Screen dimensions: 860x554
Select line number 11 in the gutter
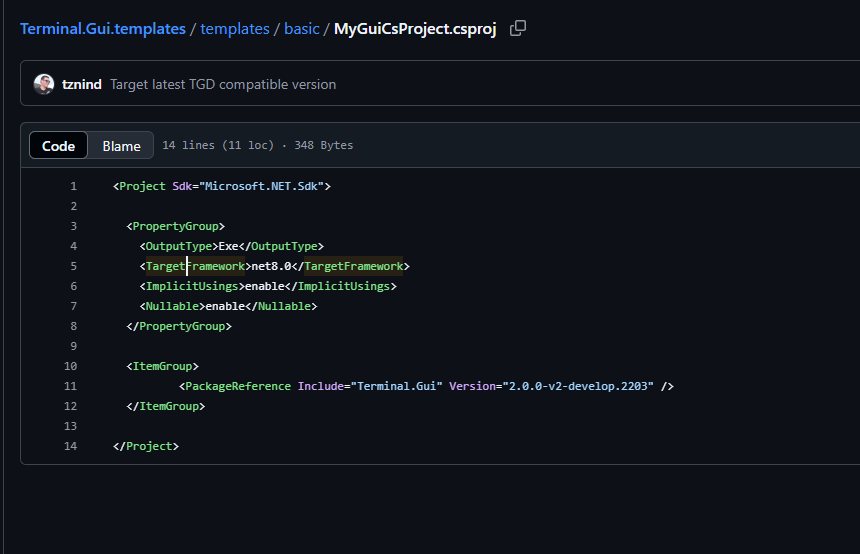[70, 386]
